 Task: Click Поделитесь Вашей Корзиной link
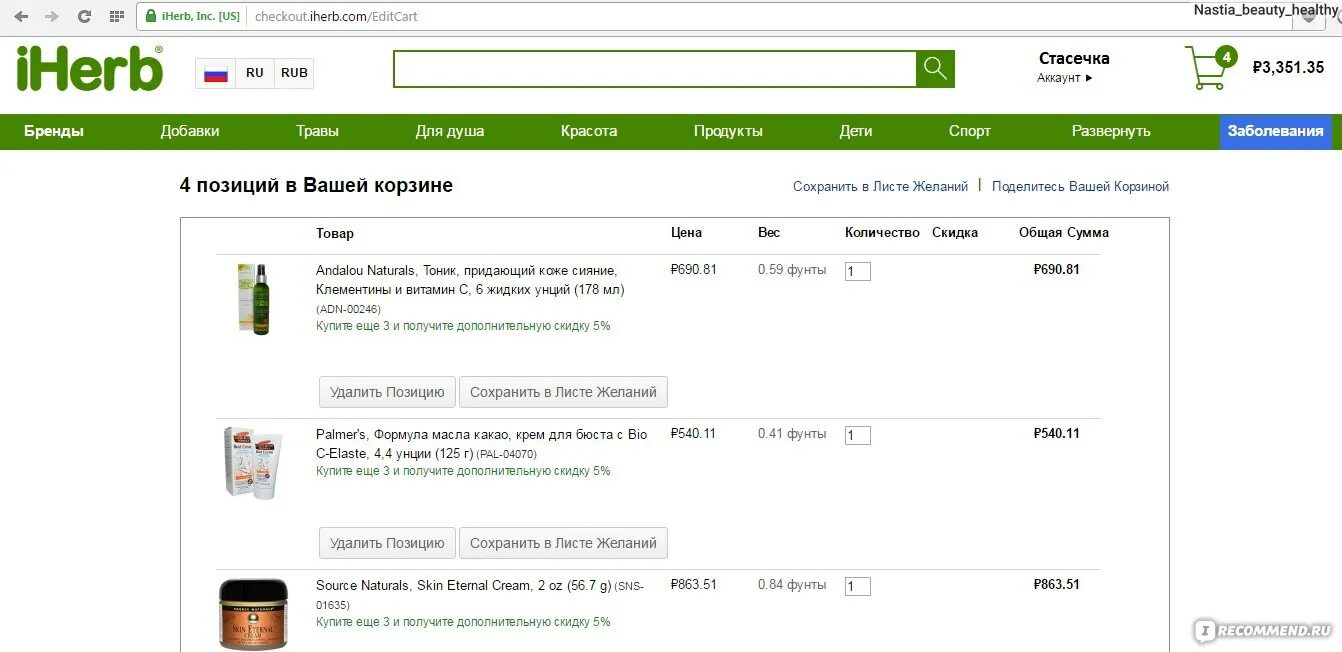click(x=1080, y=186)
